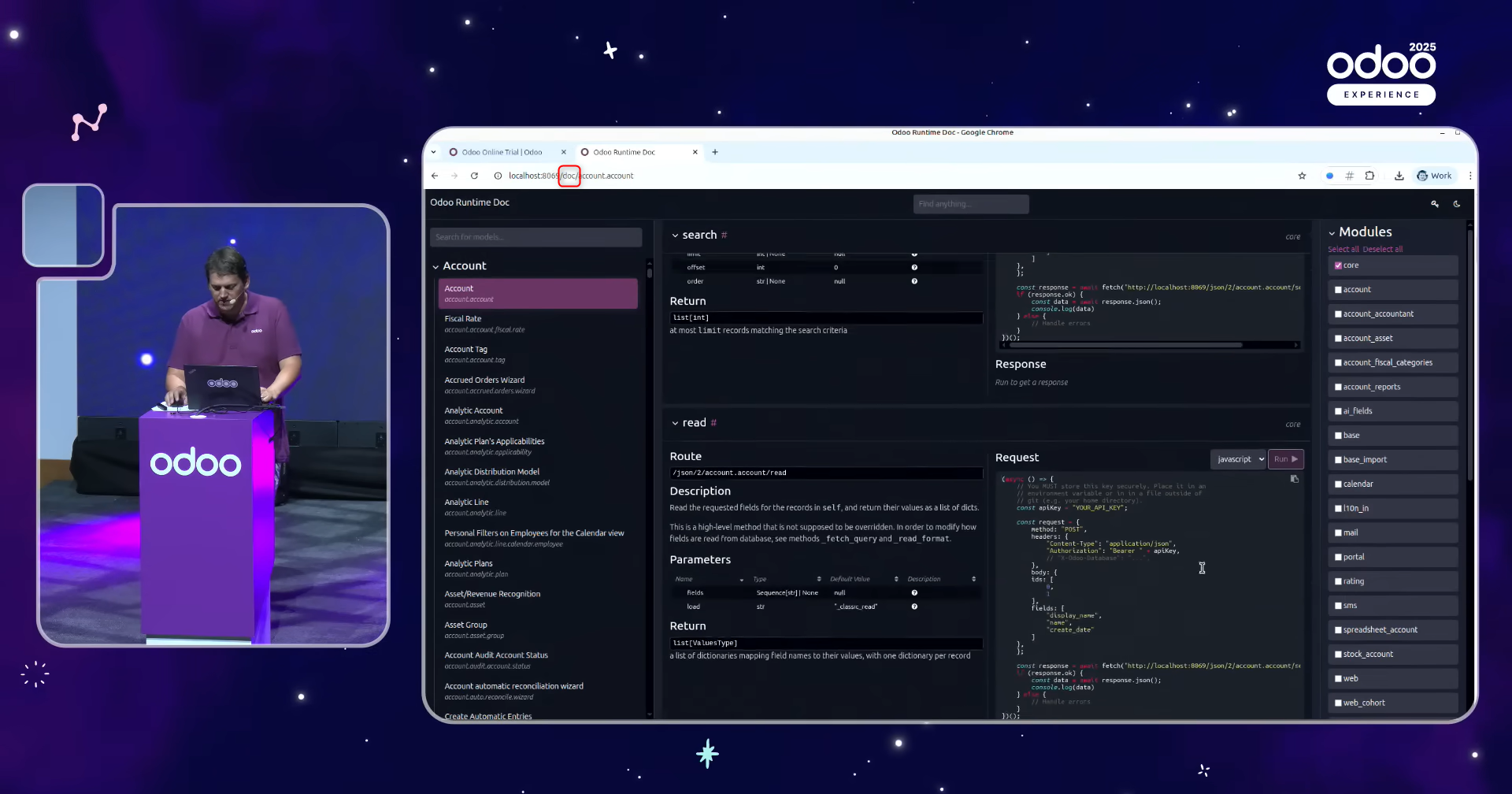This screenshot has width=1512, height=794.
Task: Close the Odoo Online Trial tab
Action: 564,152
